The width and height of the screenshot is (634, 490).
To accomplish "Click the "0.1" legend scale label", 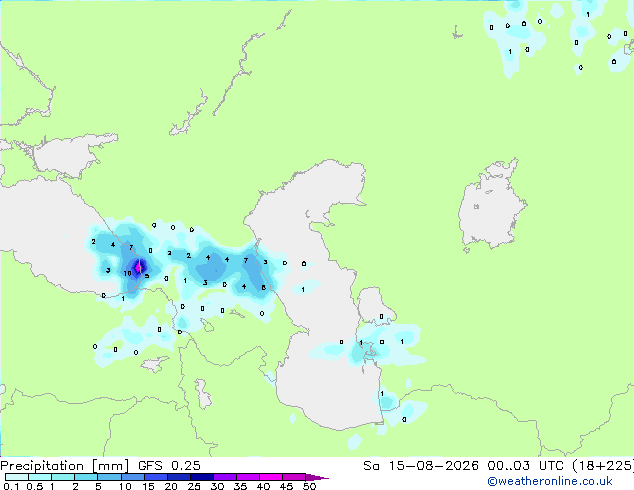I will point(11,486).
